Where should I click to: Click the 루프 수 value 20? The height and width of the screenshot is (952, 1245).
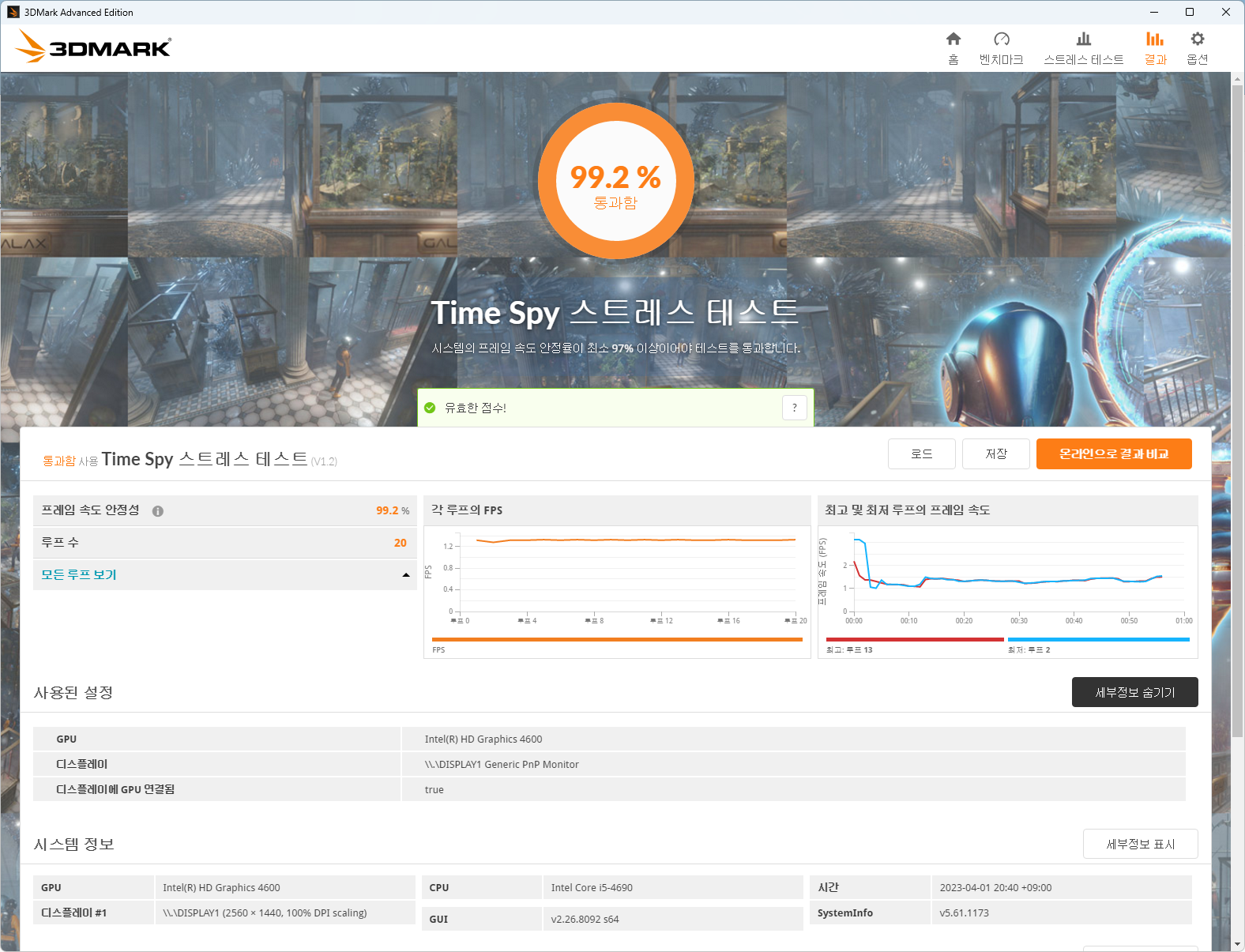pos(401,543)
